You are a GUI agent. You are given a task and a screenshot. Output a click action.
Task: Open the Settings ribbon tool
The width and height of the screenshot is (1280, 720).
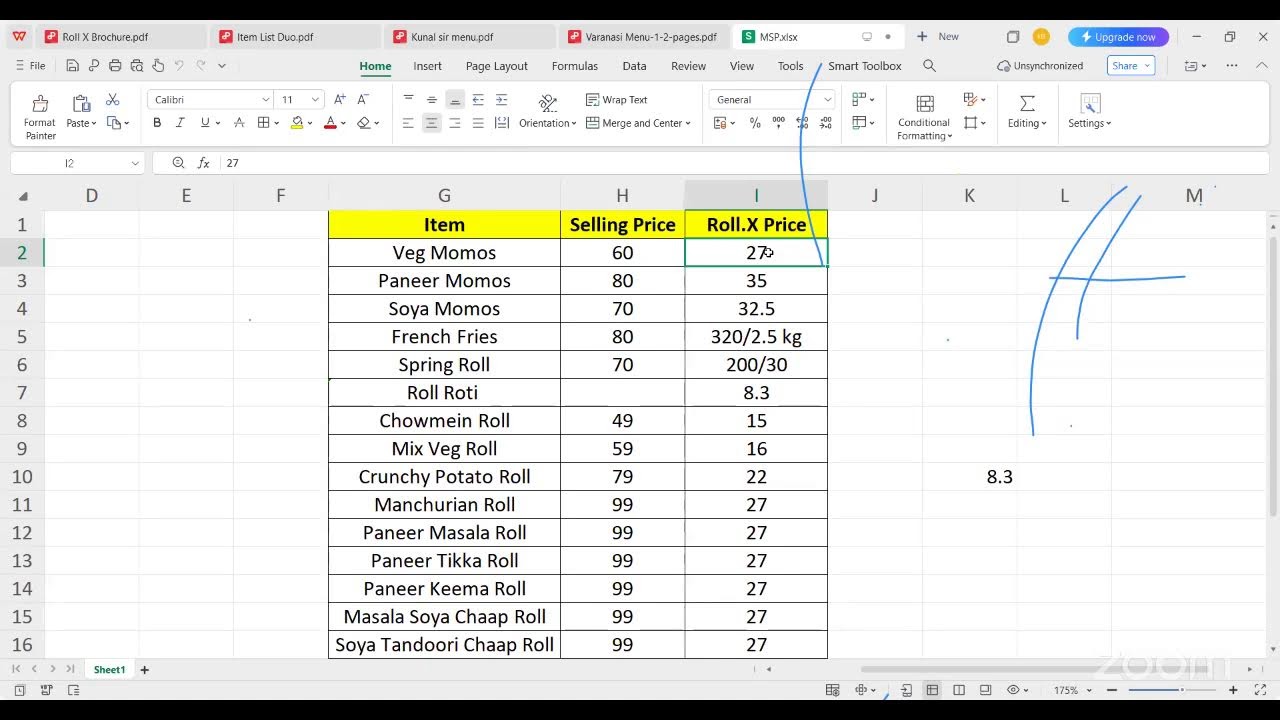1090,111
